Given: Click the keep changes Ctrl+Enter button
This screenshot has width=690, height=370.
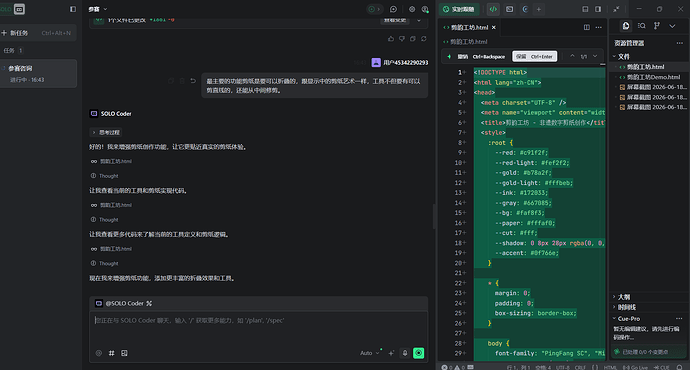Looking at the screenshot, I should [x=535, y=56].
